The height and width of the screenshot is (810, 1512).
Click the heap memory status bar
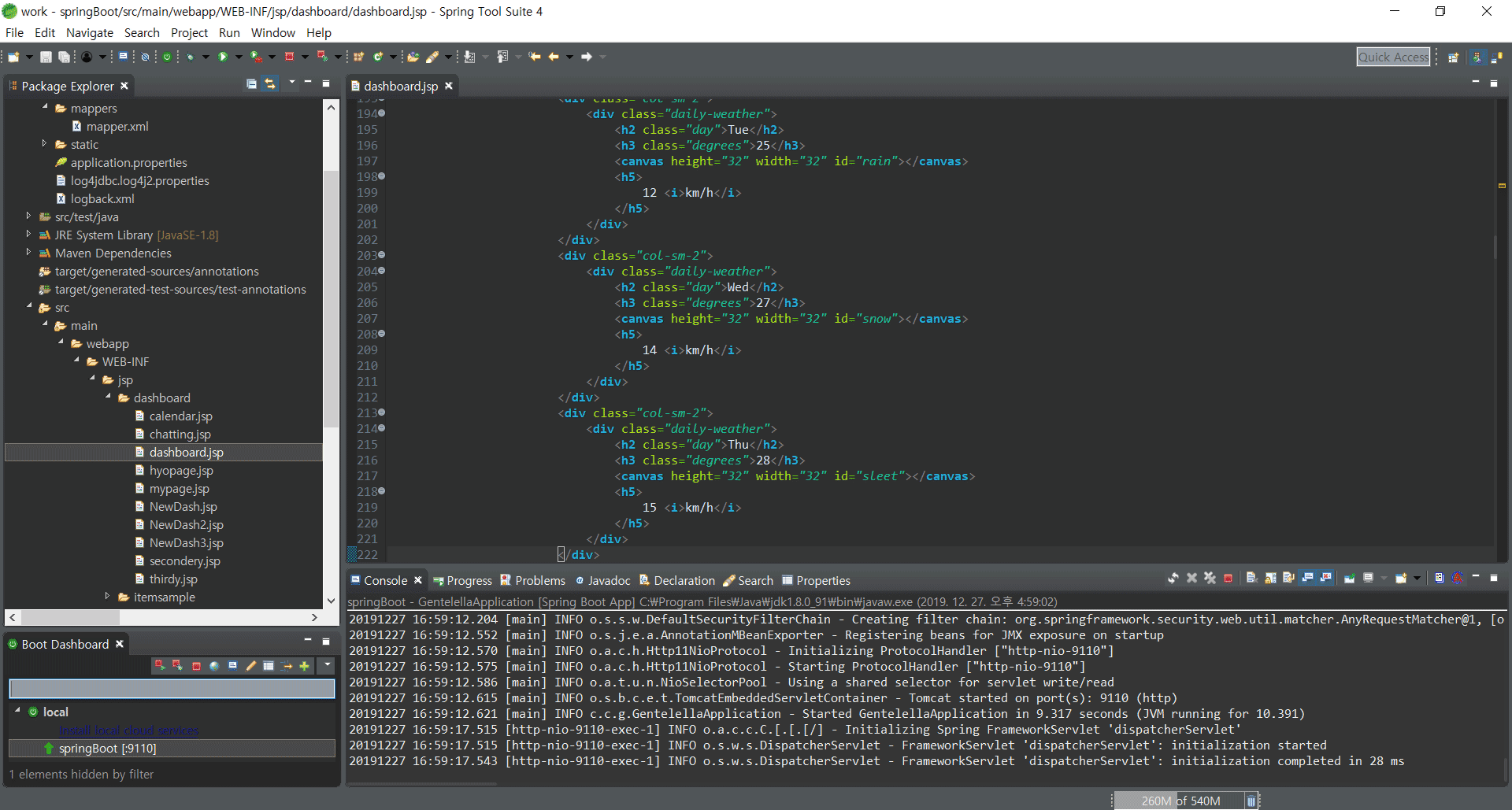(1177, 801)
